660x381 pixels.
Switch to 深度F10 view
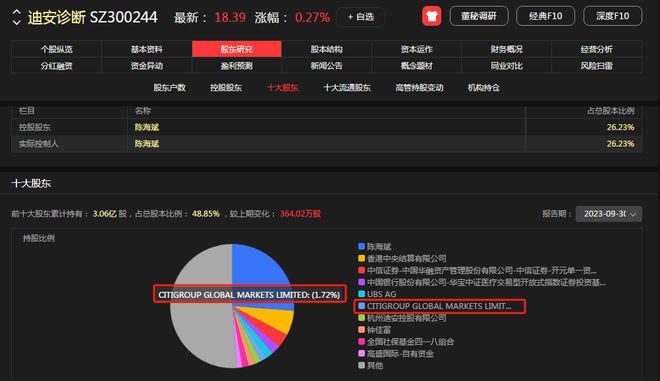click(613, 16)
